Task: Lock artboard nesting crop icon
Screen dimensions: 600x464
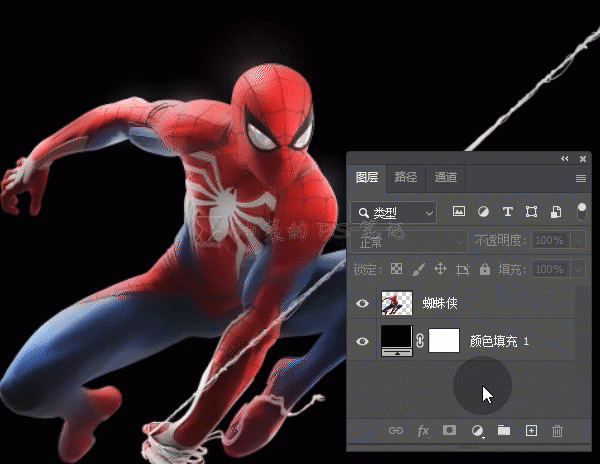Action: click(x=463, y=270)
